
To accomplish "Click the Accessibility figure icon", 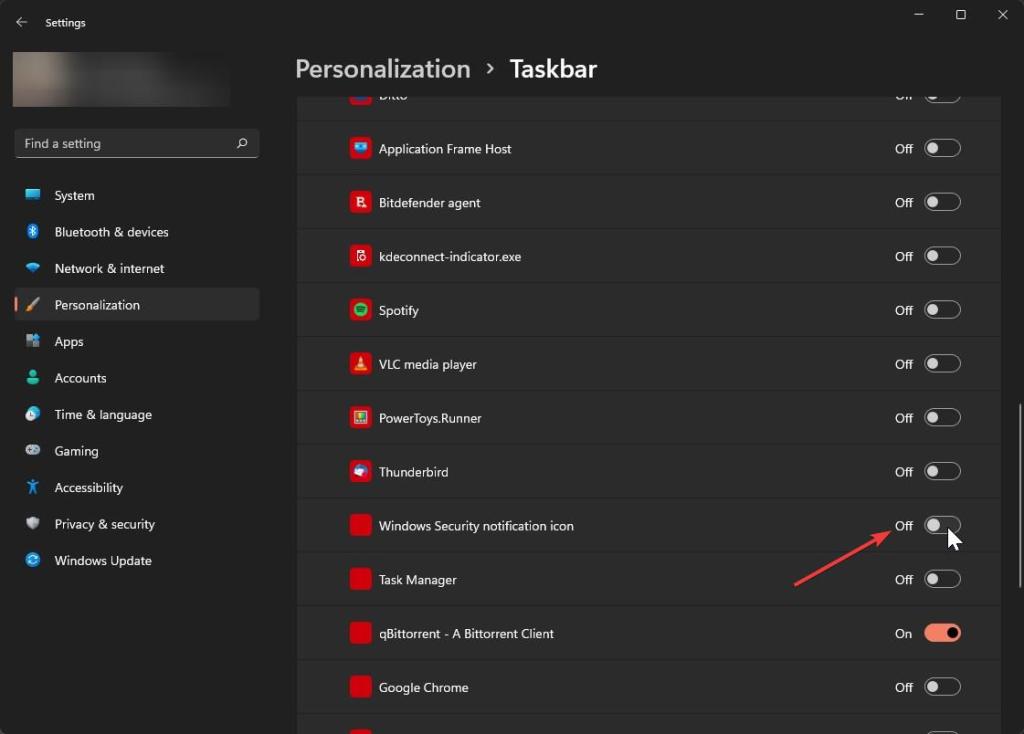I will (x=33, y=487).
